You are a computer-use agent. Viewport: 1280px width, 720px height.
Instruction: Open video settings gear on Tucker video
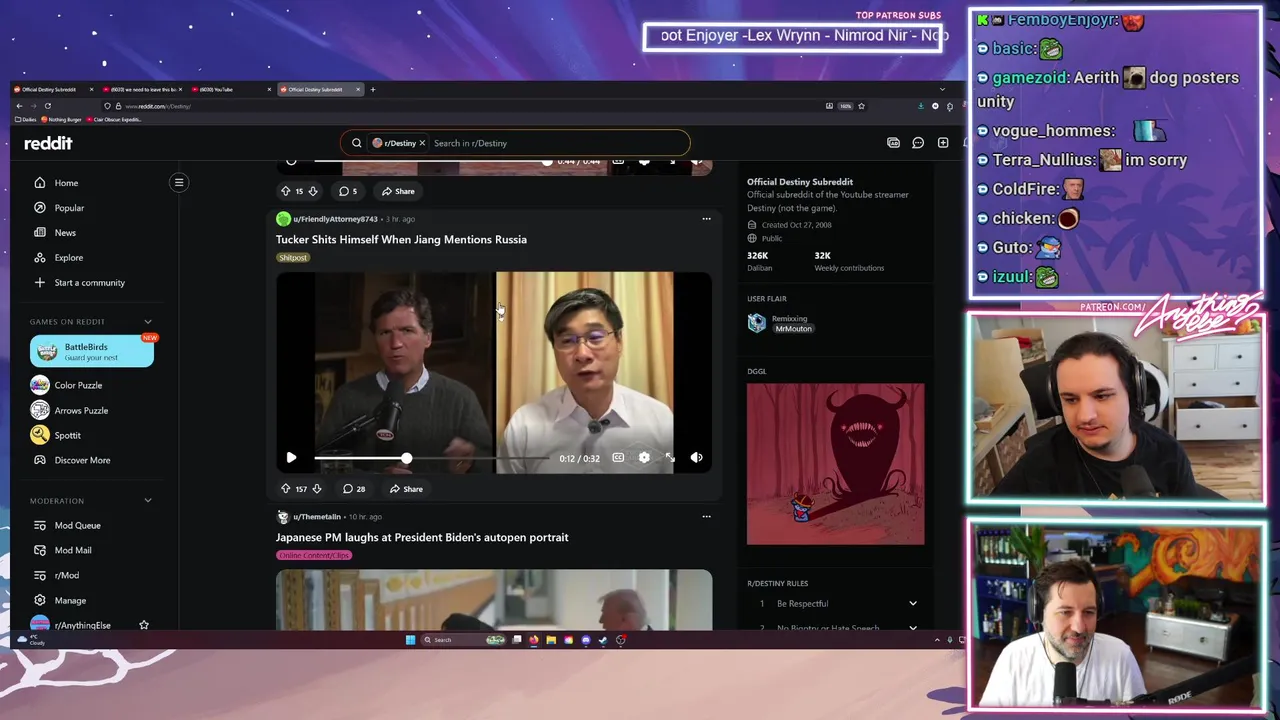click(644, 458)
